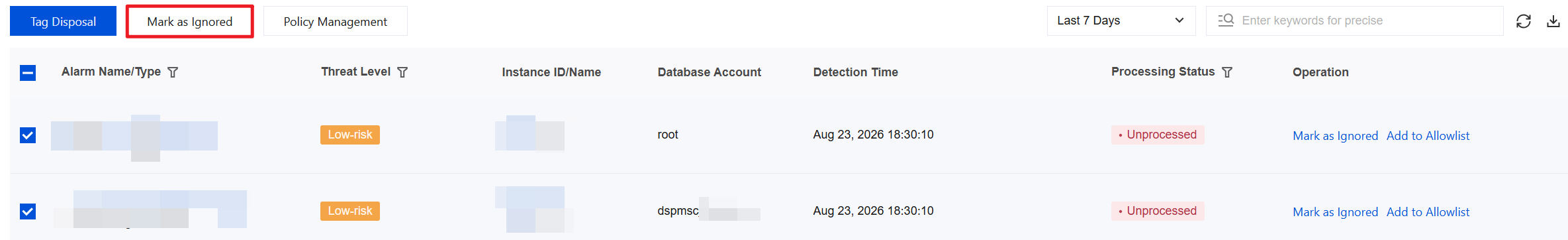This screenshot has width=1568, height=240.
Task: Click the download export icon
Action: [x=1553, y=21]
